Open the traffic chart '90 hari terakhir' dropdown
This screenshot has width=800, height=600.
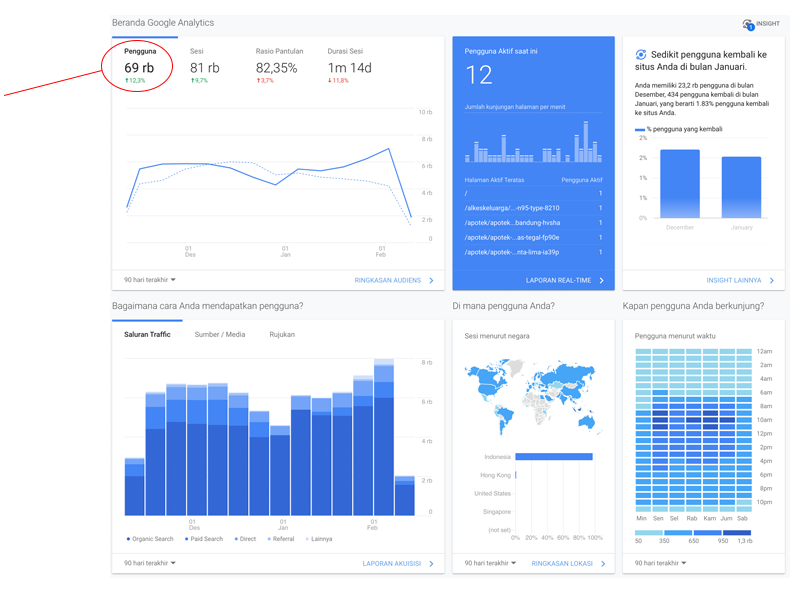tap(149, 563)
